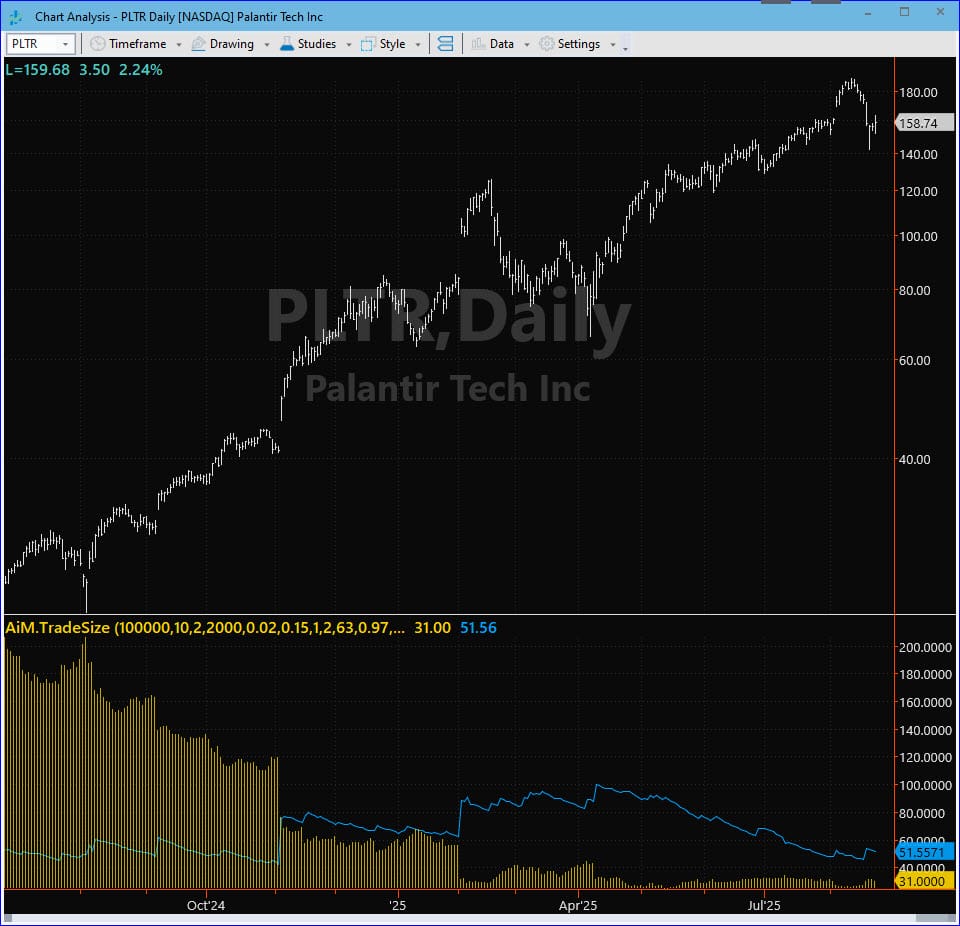
Task: Click the Data bar chart icon
Action: tap(478, 44)
